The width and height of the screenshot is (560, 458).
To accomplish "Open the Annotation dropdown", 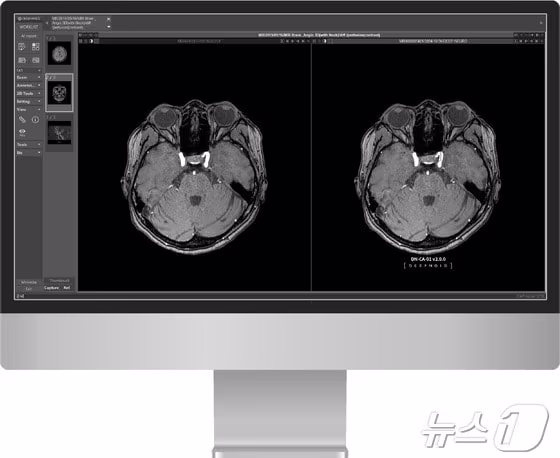I will coord(29,85).
